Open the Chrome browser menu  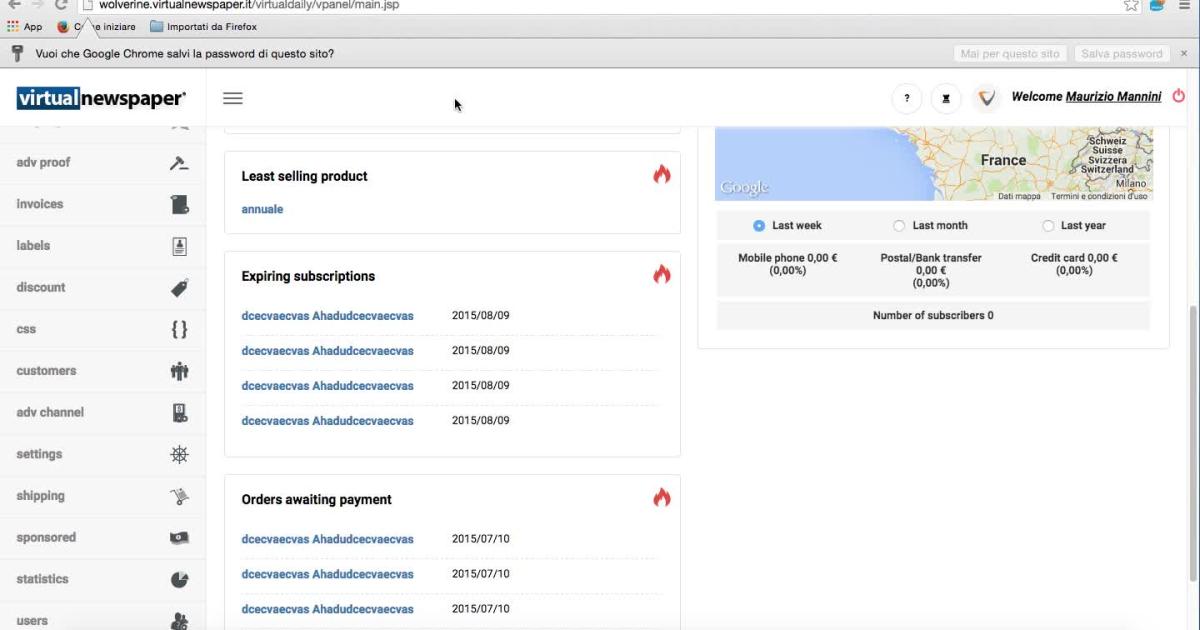point(1184,5)
